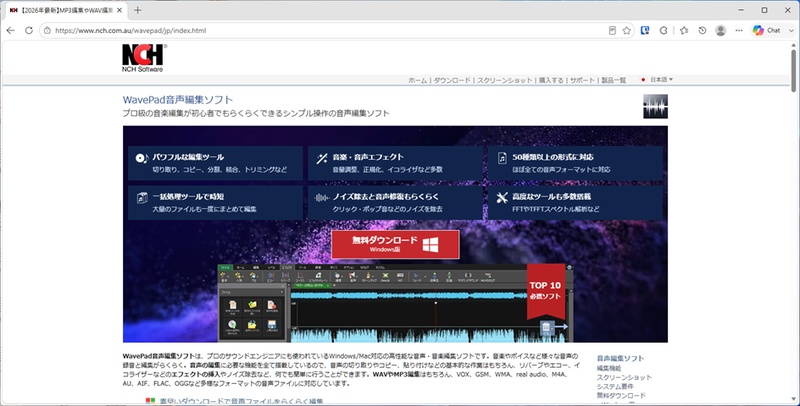Click the page vertical scrollbar thumb
800x406 pixels.
coord(794,70)
